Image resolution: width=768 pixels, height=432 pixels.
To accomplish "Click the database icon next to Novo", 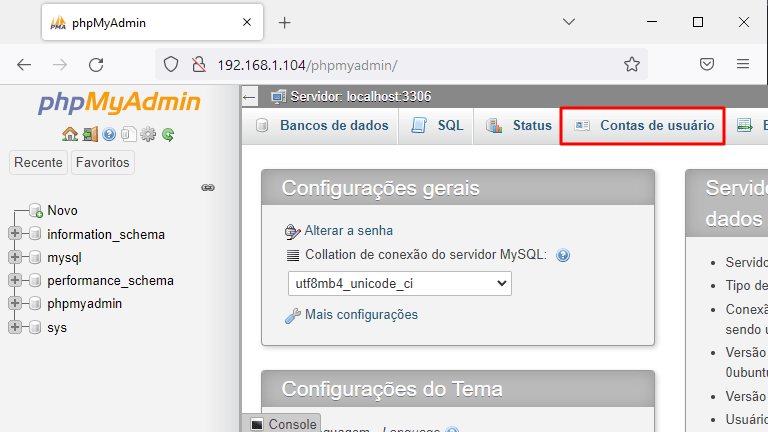I will point(36,211).
